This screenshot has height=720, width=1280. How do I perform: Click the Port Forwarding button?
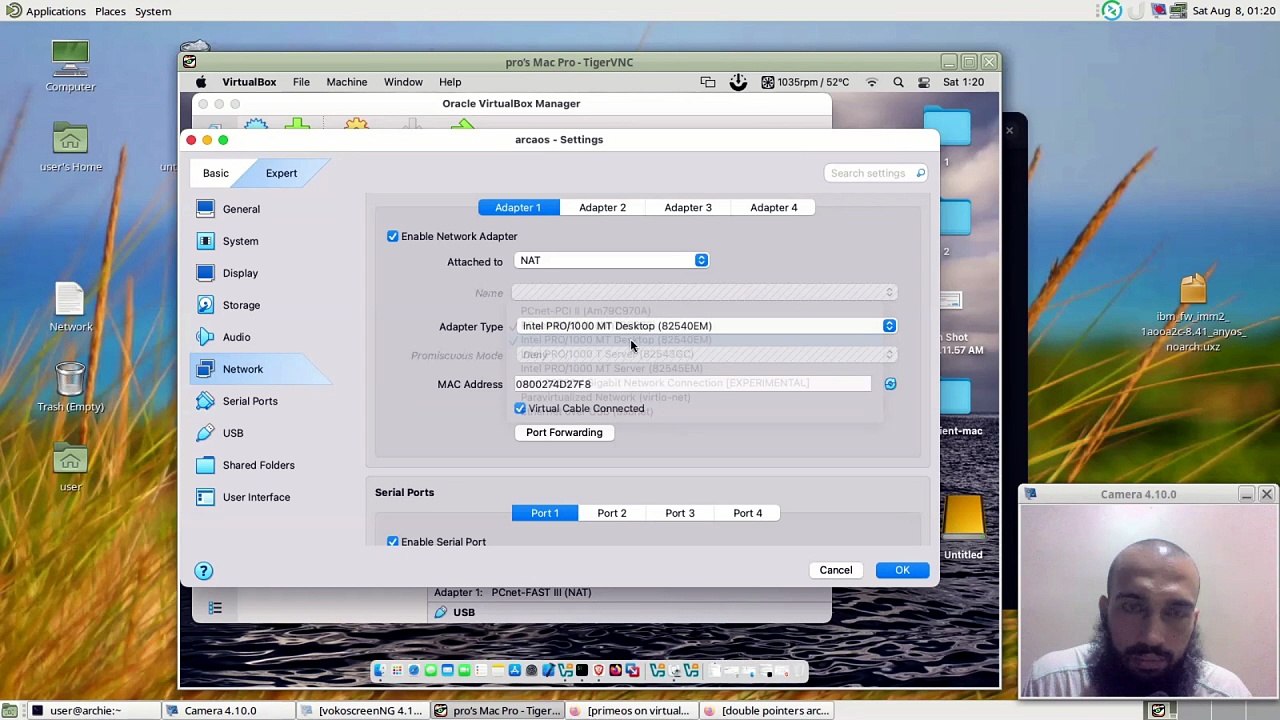(x=564, y=432)
